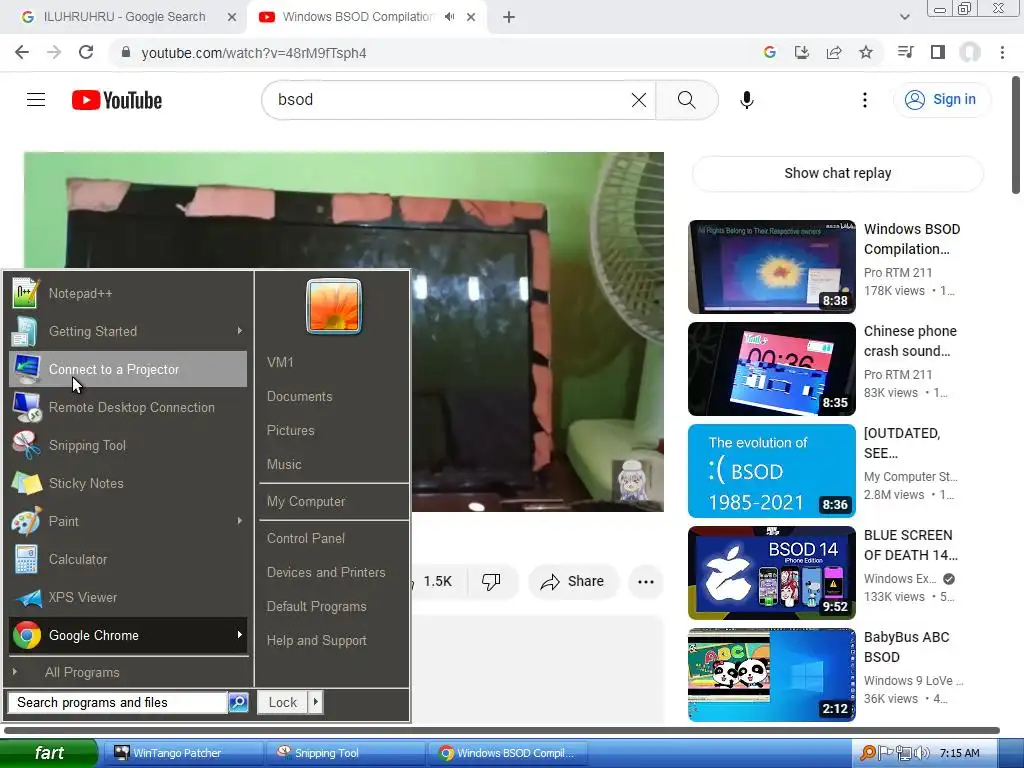Open Sticky Notes
The image size is (1024, 768).
pyautogui.click(x=128, y=483)
